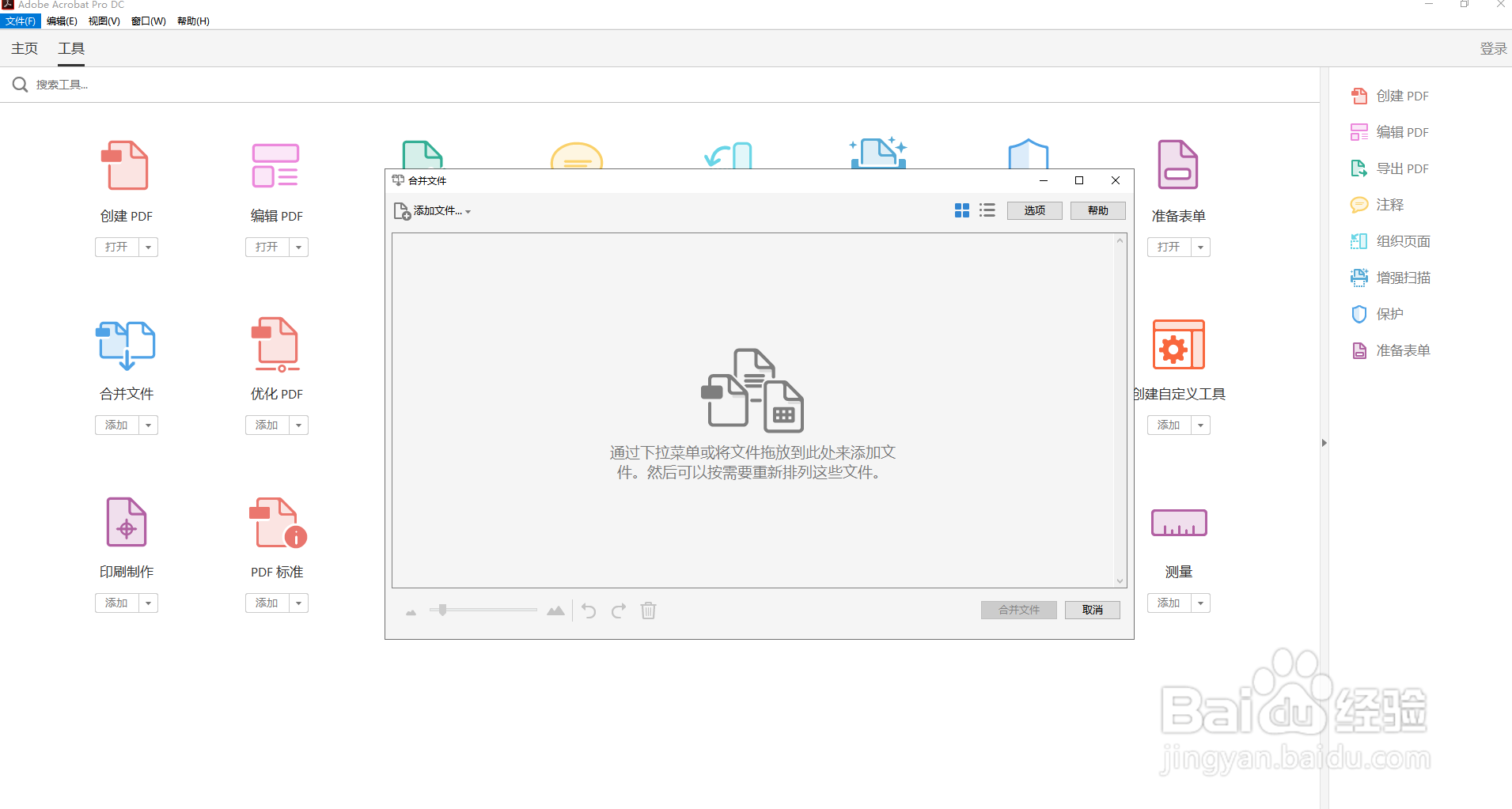
Task: Open the 编辑 PDF tool icon
Action: 275,164
